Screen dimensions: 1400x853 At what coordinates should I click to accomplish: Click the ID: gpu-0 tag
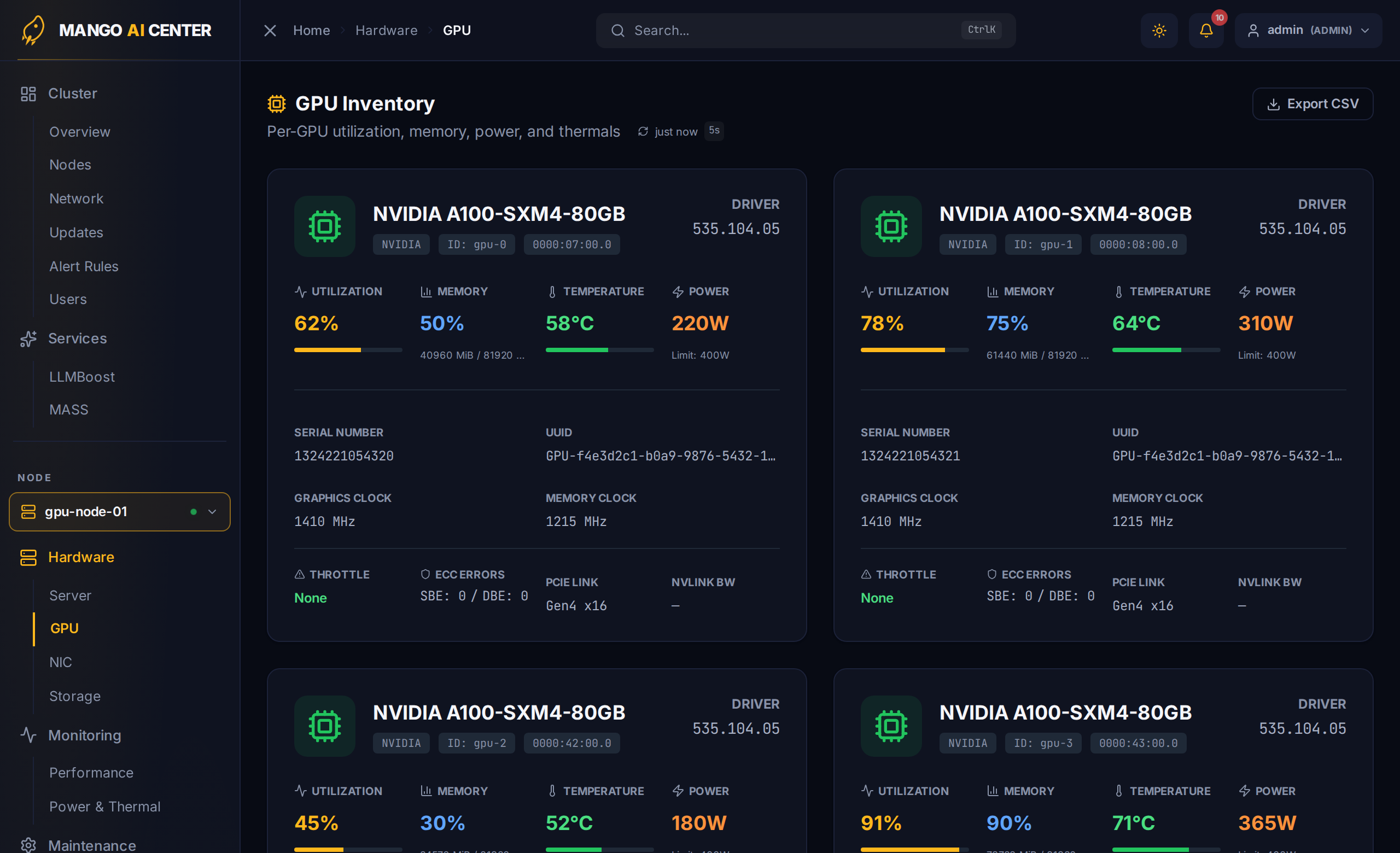tap(476, 245)
